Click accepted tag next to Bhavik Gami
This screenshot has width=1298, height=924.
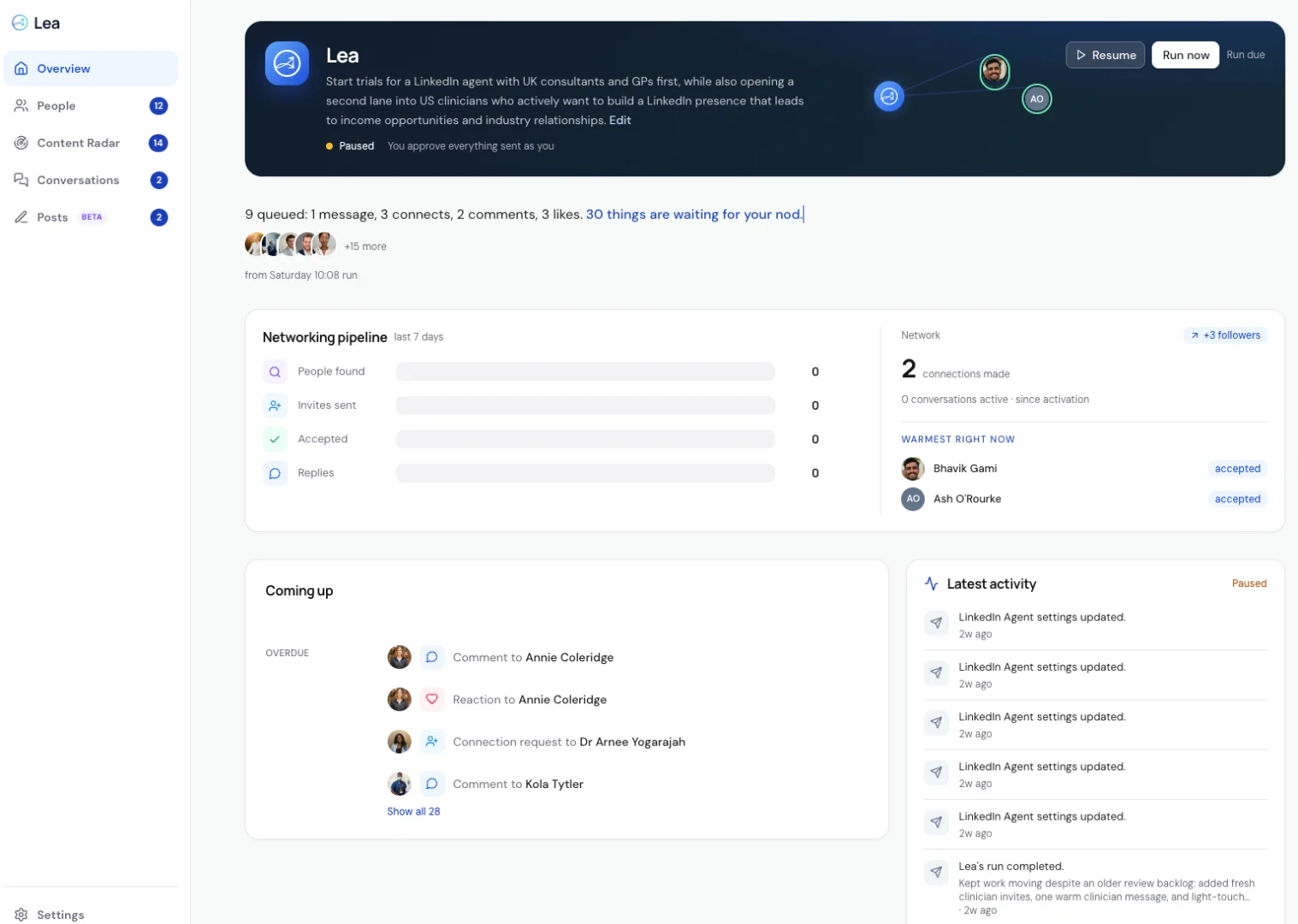click(1237, 469)
